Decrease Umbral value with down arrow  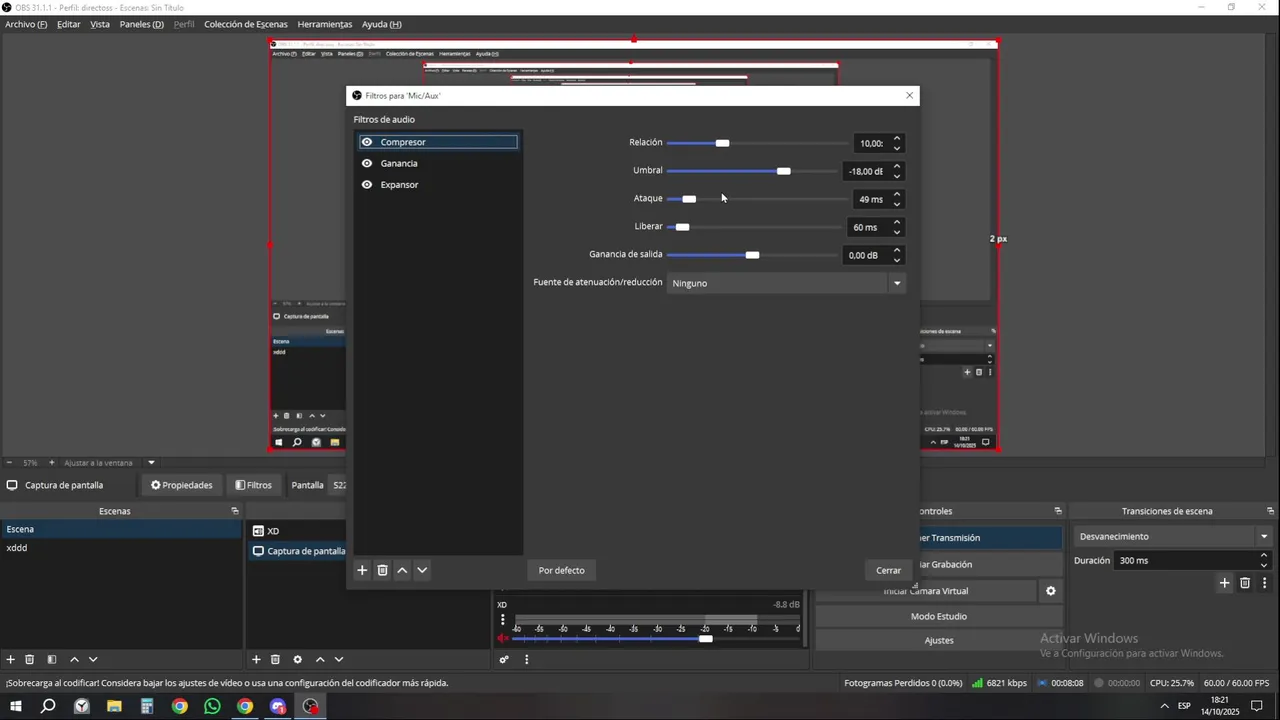point(897,176)
